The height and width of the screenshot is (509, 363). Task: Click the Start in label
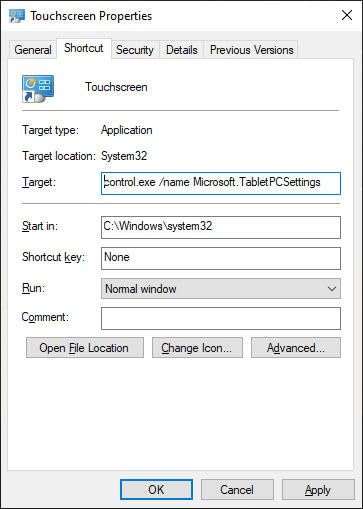click(40, 226)
